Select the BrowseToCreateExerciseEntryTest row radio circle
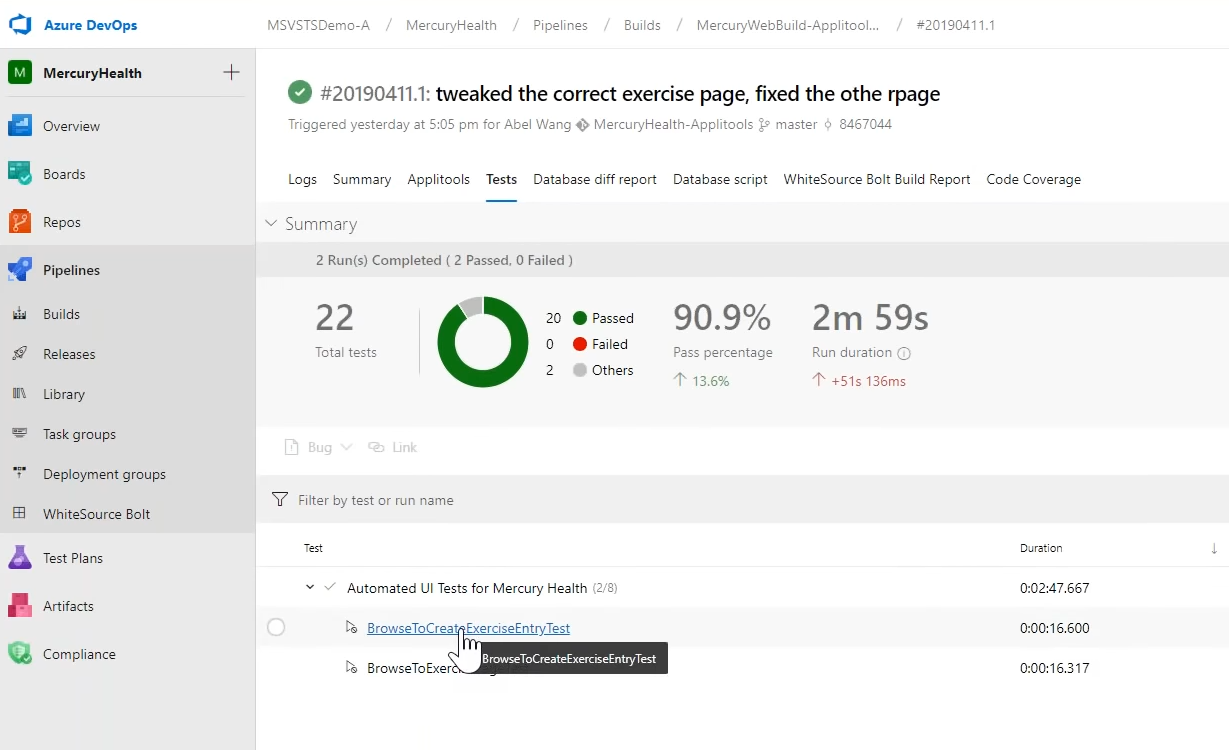This screenshot has height=750, width=1229. [x=276, y=627]
